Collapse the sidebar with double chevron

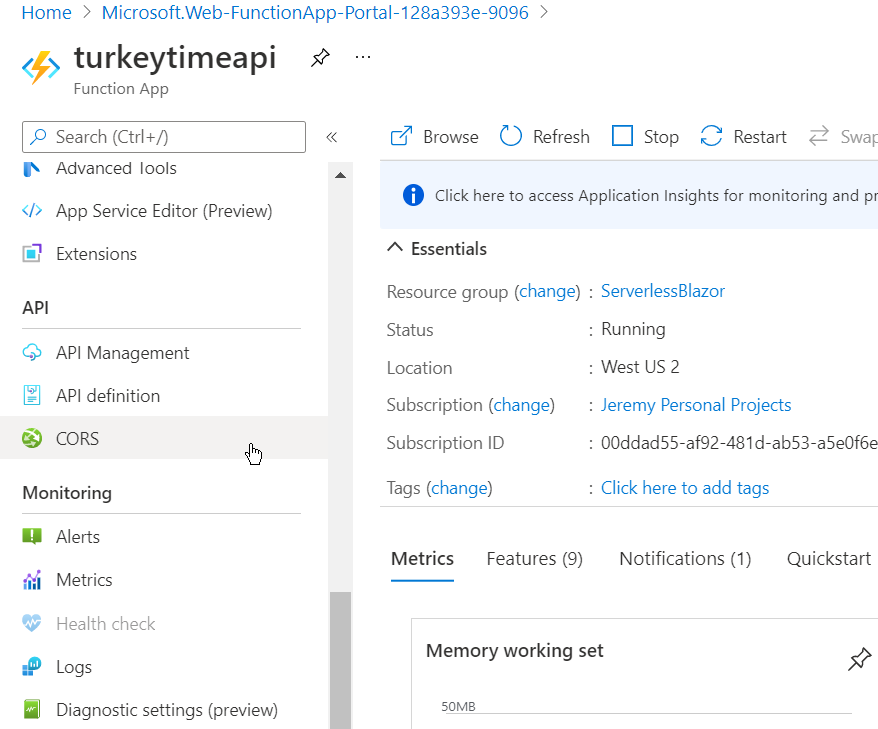331,137
